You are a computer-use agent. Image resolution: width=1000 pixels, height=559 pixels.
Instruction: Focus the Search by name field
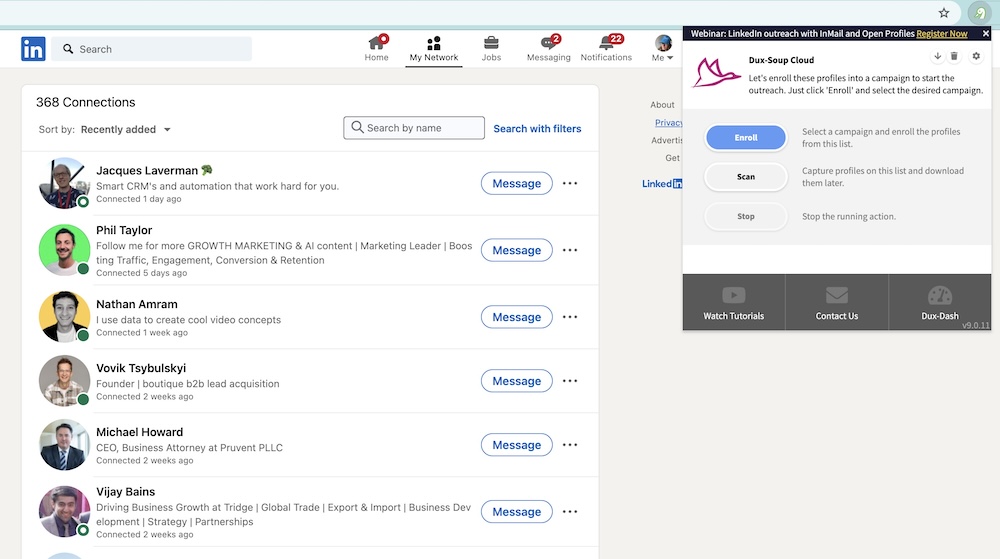[x=414, y=127]
